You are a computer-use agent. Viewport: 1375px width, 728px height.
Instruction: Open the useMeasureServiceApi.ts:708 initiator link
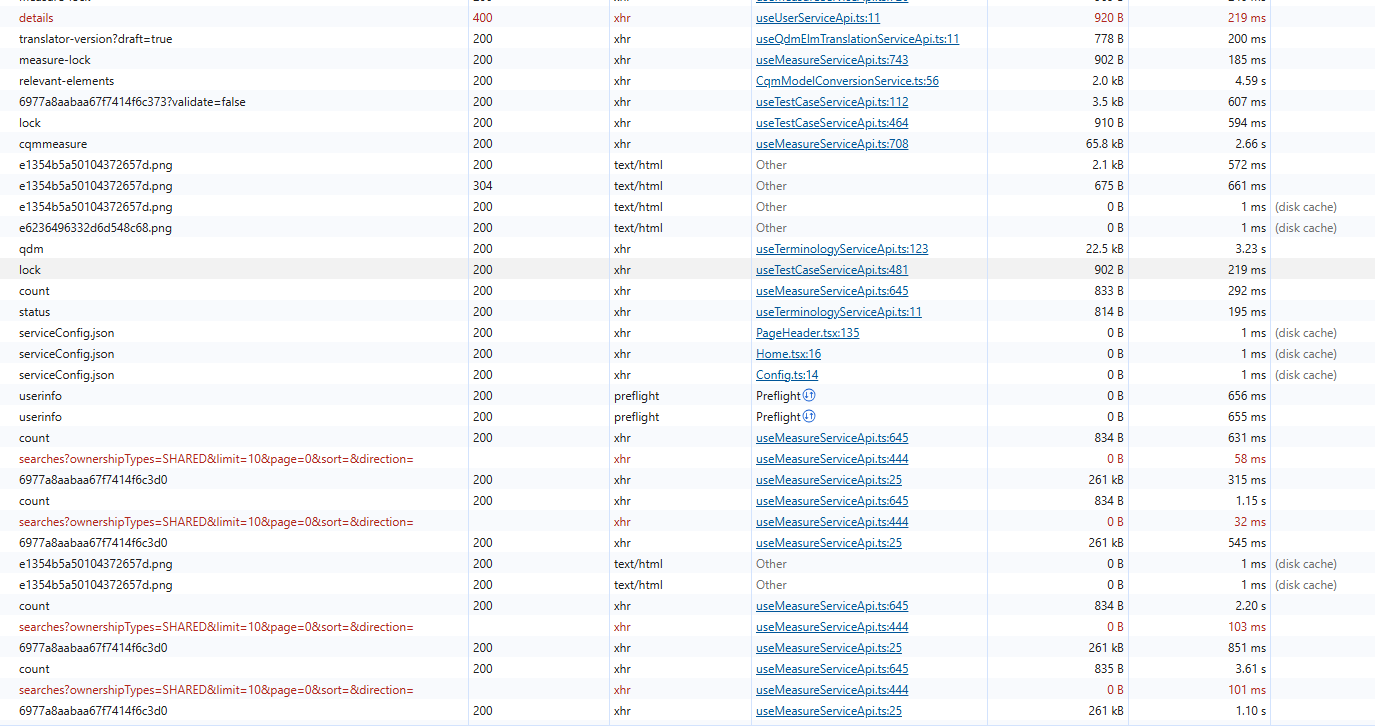(x=832, y=144)
